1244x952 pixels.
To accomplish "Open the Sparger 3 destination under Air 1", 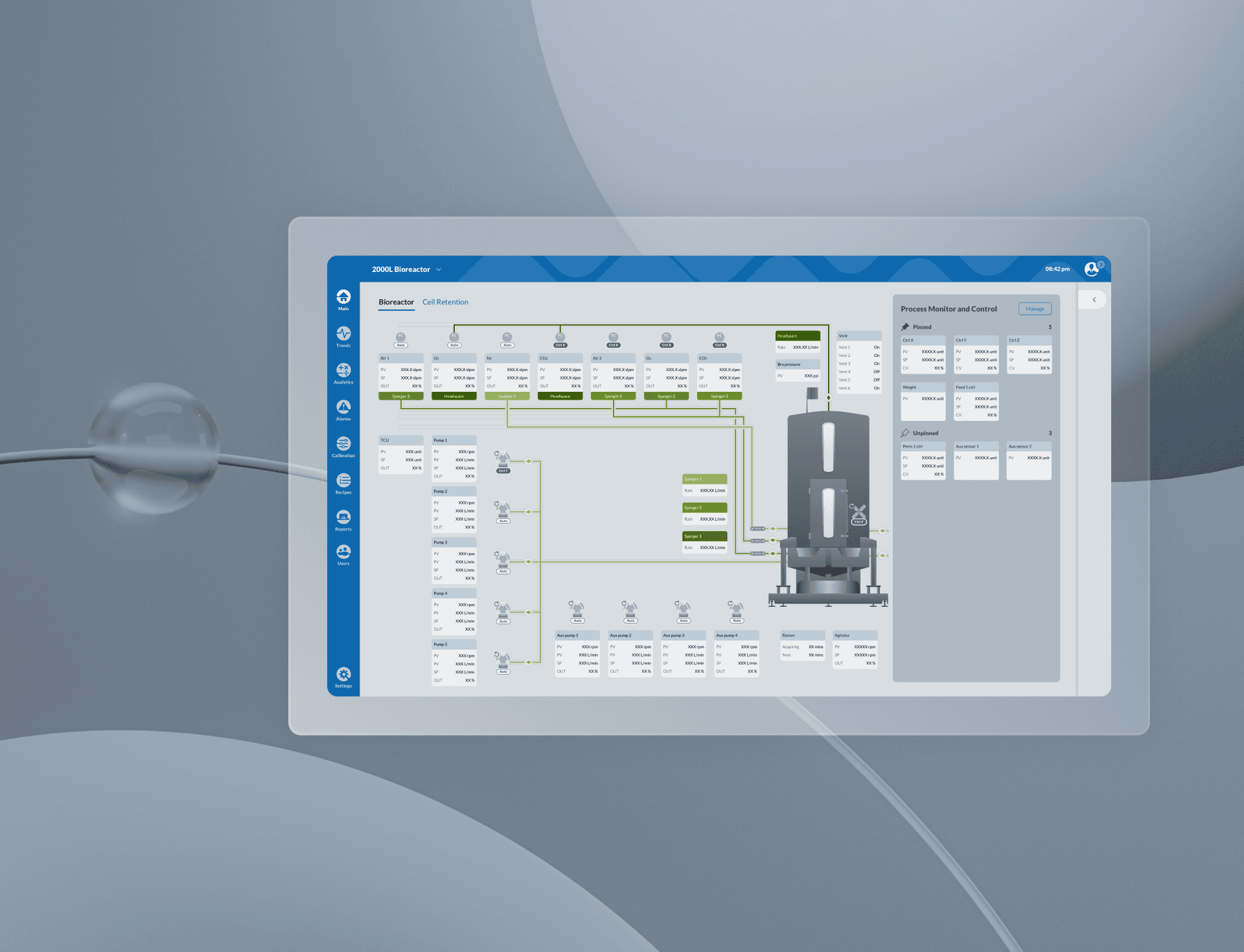I will point(400,396).
